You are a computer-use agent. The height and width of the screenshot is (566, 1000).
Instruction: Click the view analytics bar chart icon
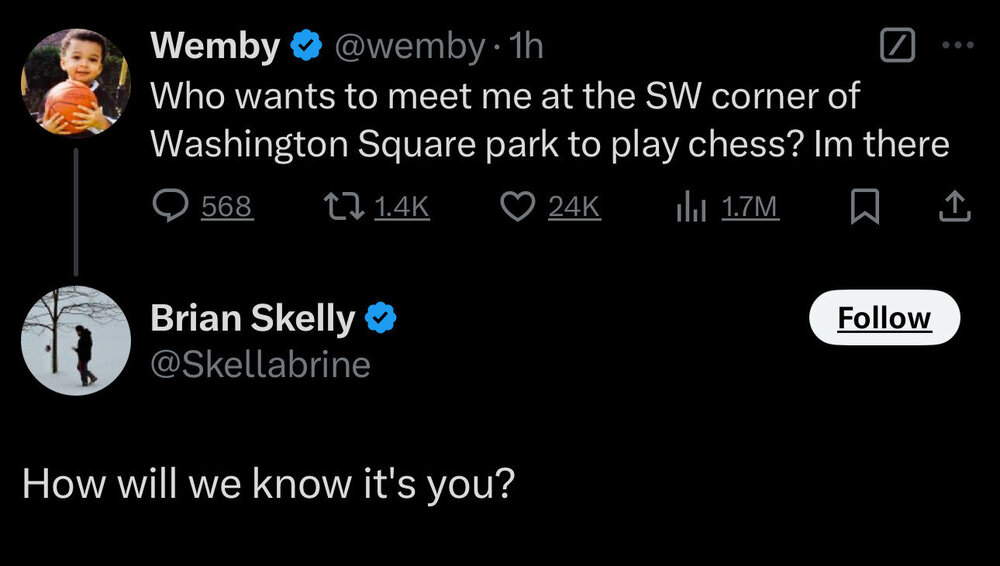click(x=692, y=206)
